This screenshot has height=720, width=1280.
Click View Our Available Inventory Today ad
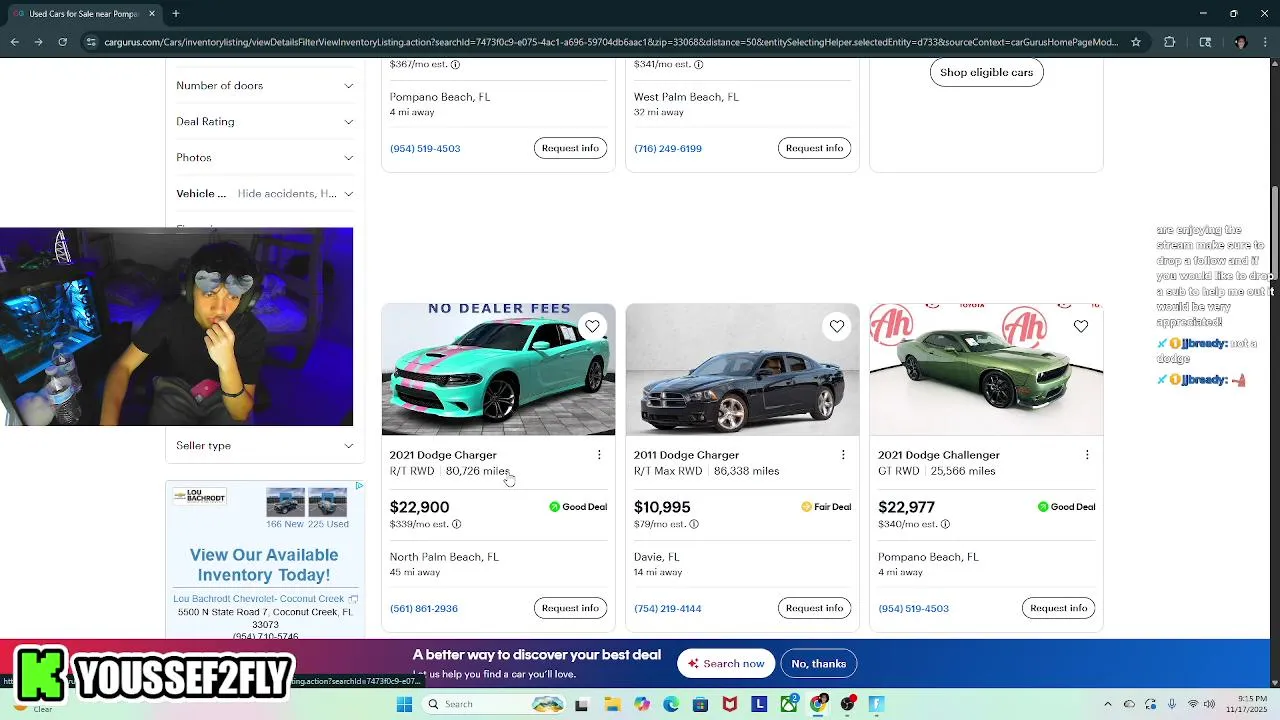click(264, 565)
